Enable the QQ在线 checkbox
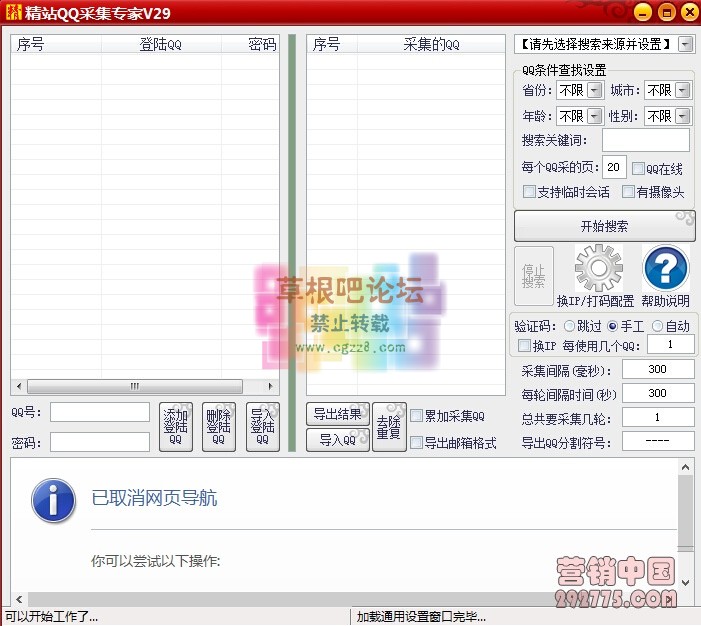Screen dimensions: 701x626 638,169
